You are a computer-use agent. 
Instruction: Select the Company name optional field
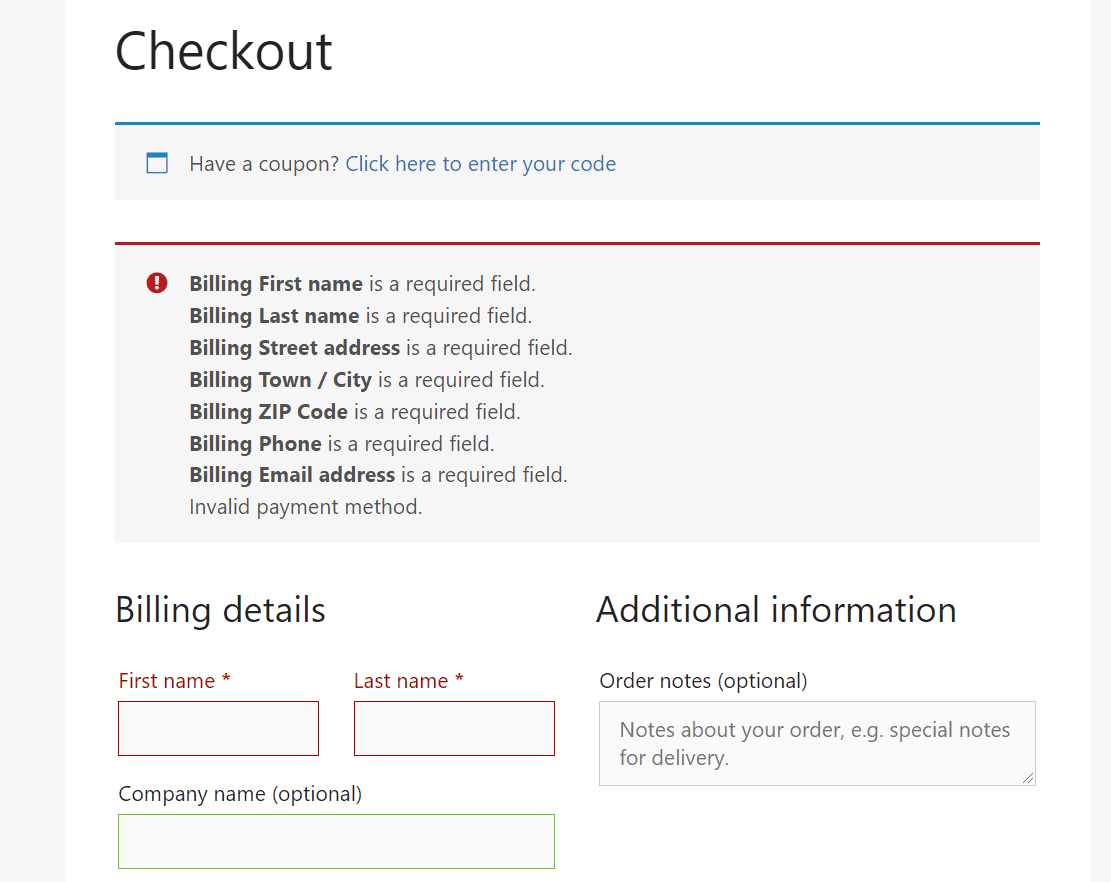(x=336, y=841)
